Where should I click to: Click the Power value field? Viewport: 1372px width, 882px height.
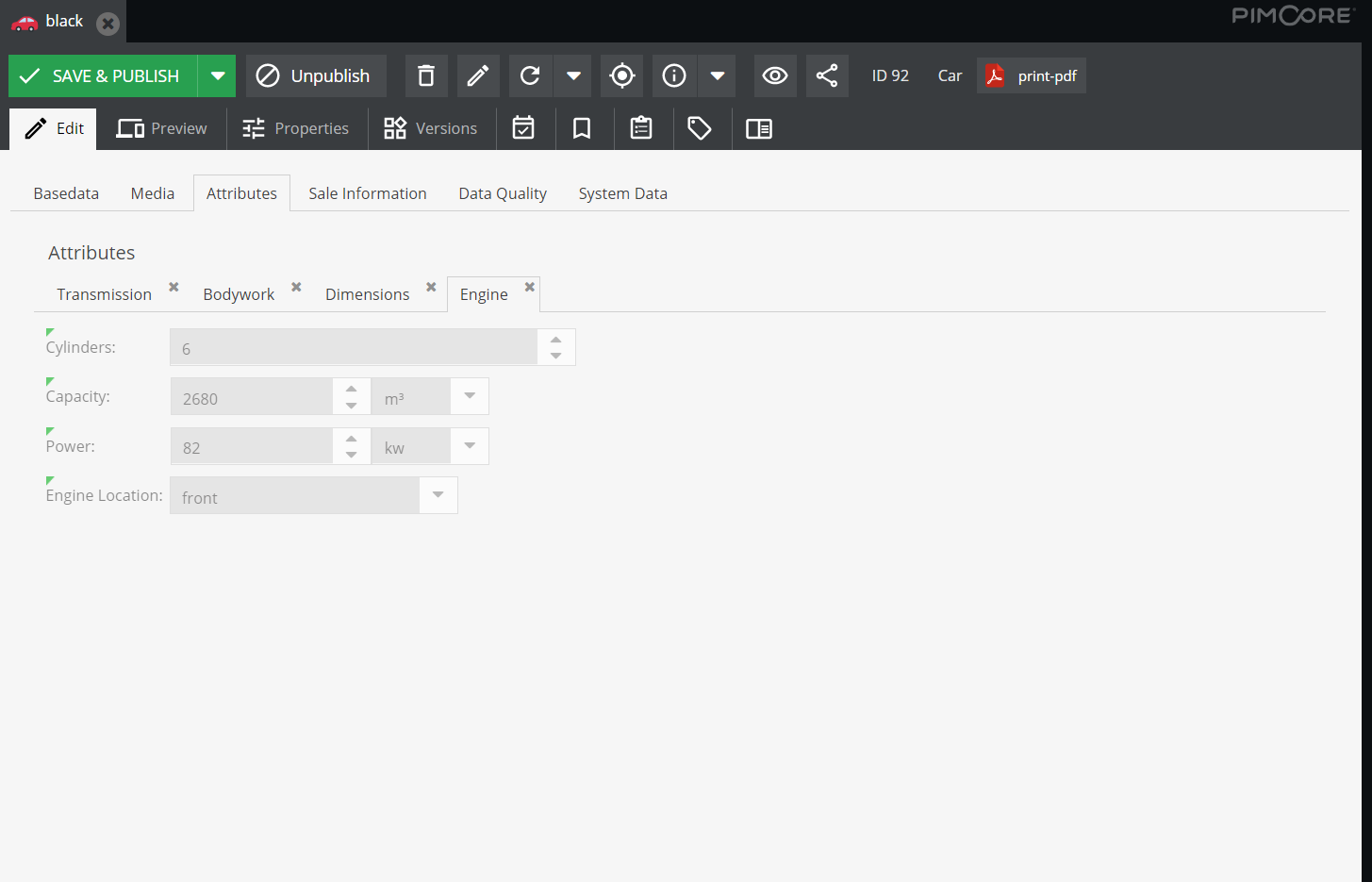click(252, 446)
